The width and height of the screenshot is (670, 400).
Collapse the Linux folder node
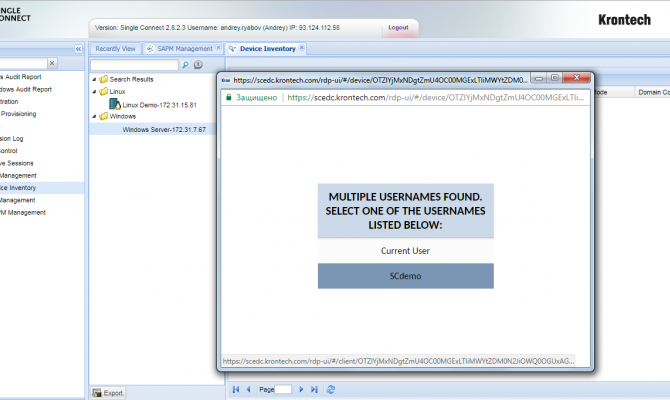pos(94,91)
